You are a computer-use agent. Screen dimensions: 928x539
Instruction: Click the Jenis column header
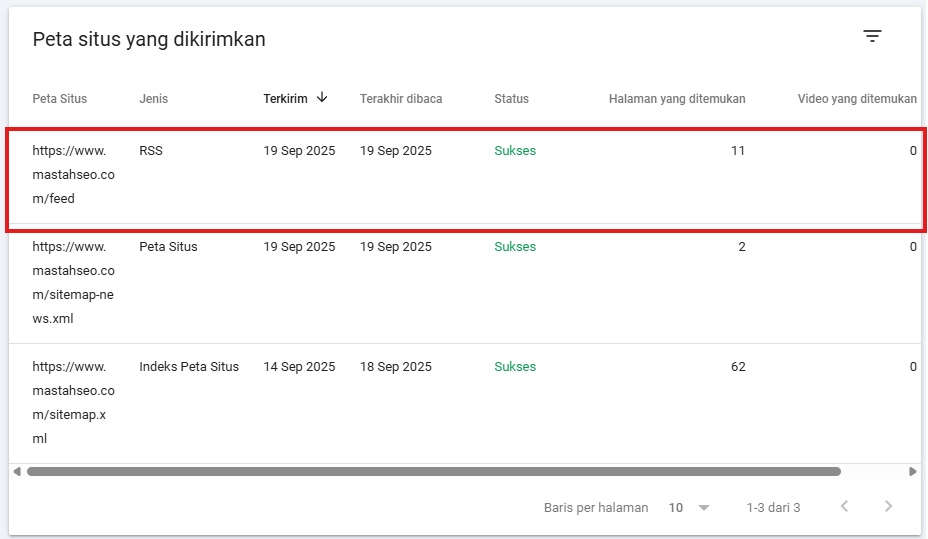click(x=153, y=99)
